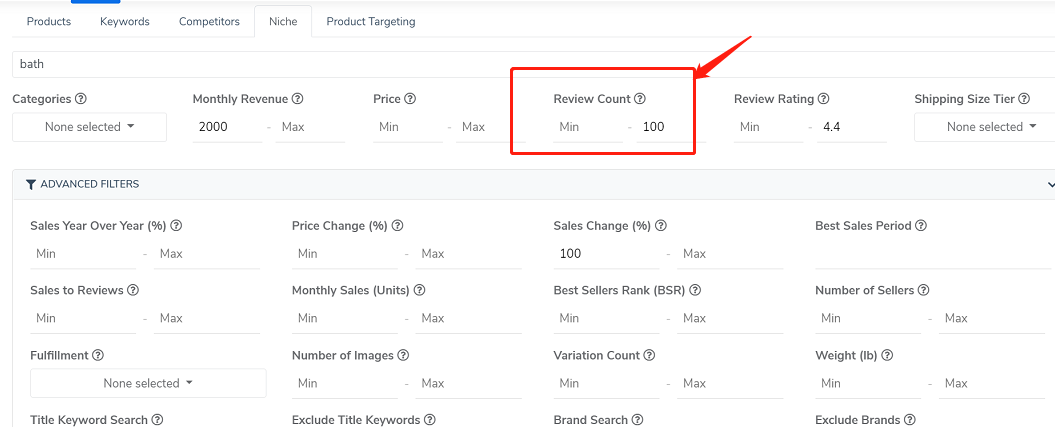The image size is (1055, 427).
Task: Click the Advanced Filters funnel icon
Action: pyautogui.click(x=31, y=184)
